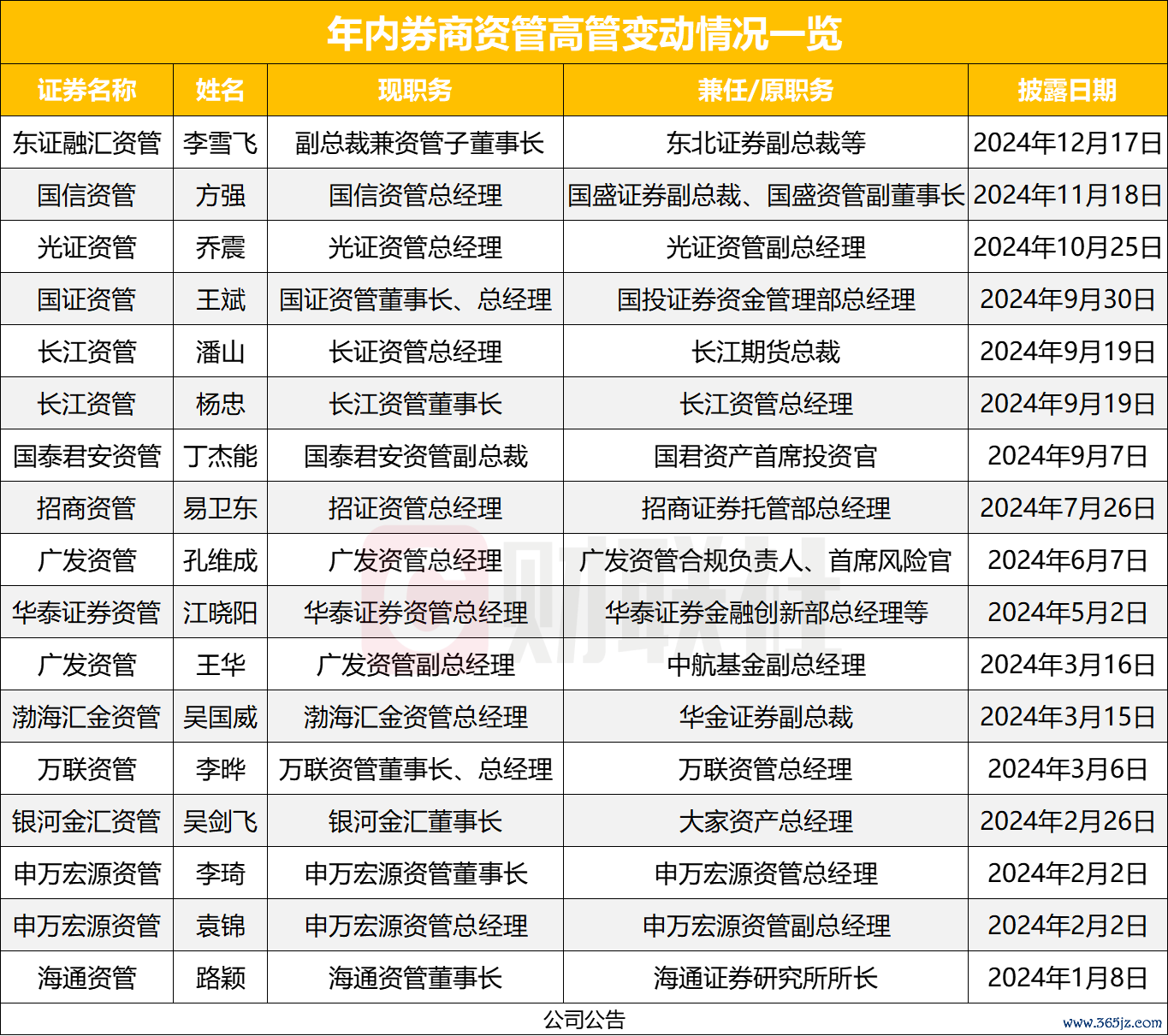Click the cell 长江资管董事长
This screenshot has width=1168, height=1036.
tap(415, 404)
